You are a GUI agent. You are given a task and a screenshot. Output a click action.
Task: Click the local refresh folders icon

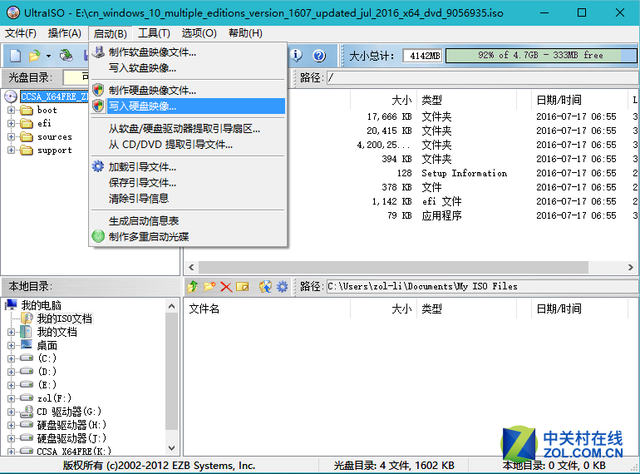tap(265, 287)
